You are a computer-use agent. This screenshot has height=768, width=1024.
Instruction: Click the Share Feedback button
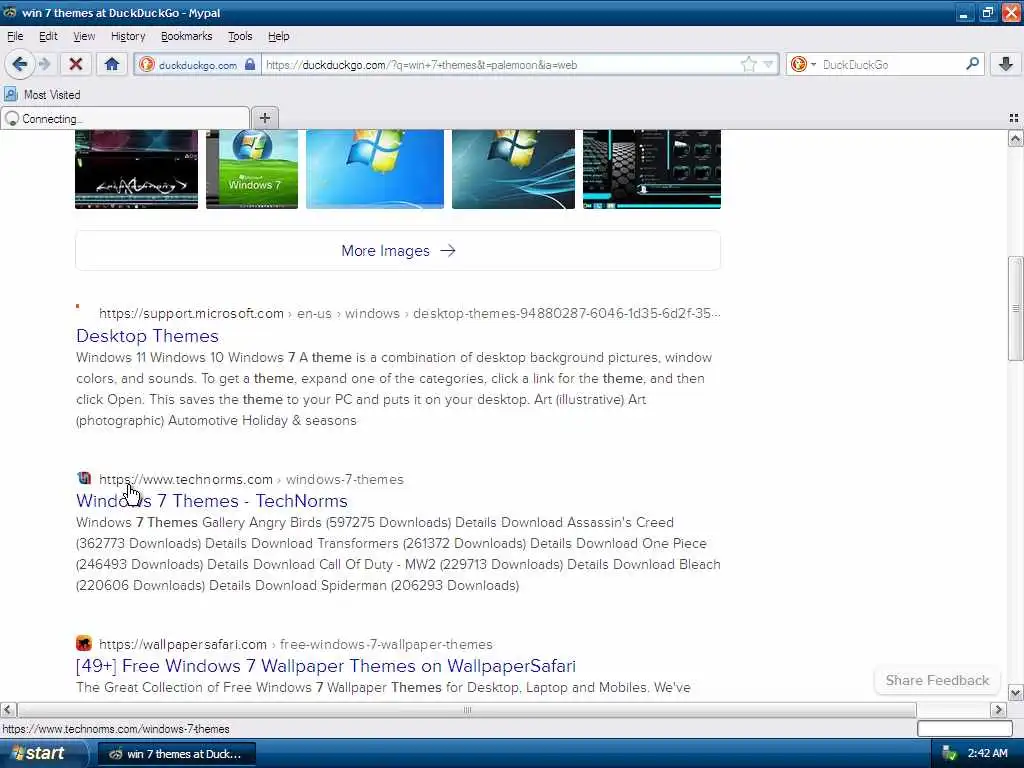pos(937,680)
